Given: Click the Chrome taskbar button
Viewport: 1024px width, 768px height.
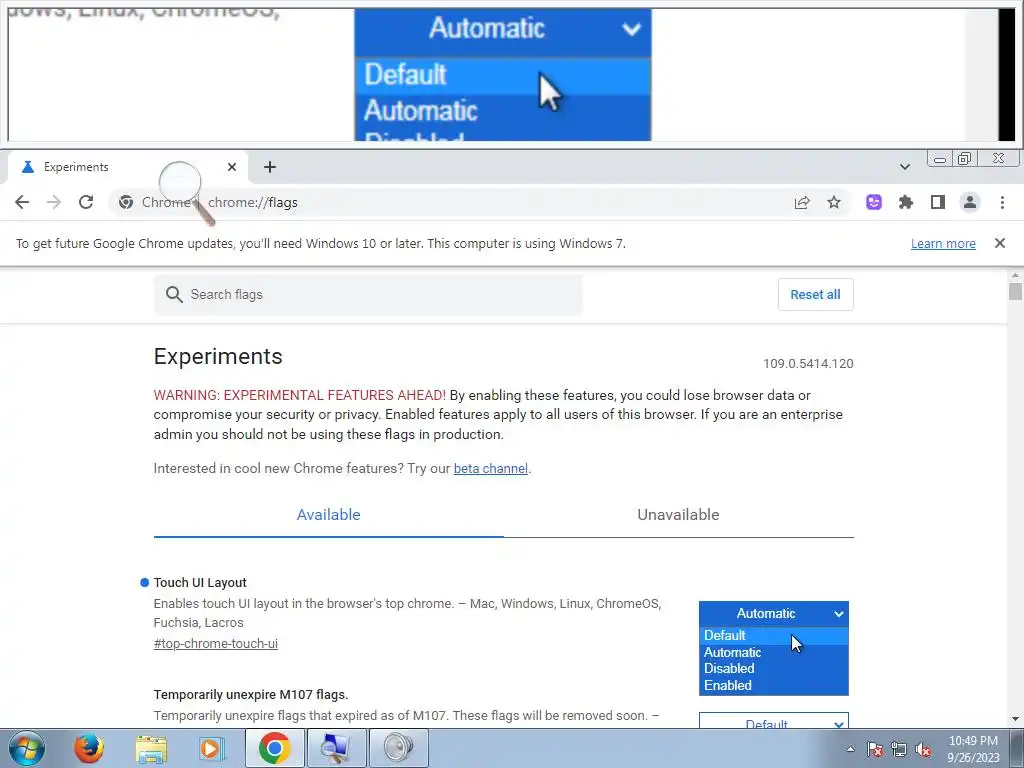Looking at the screenshot, I should point(274,748).
